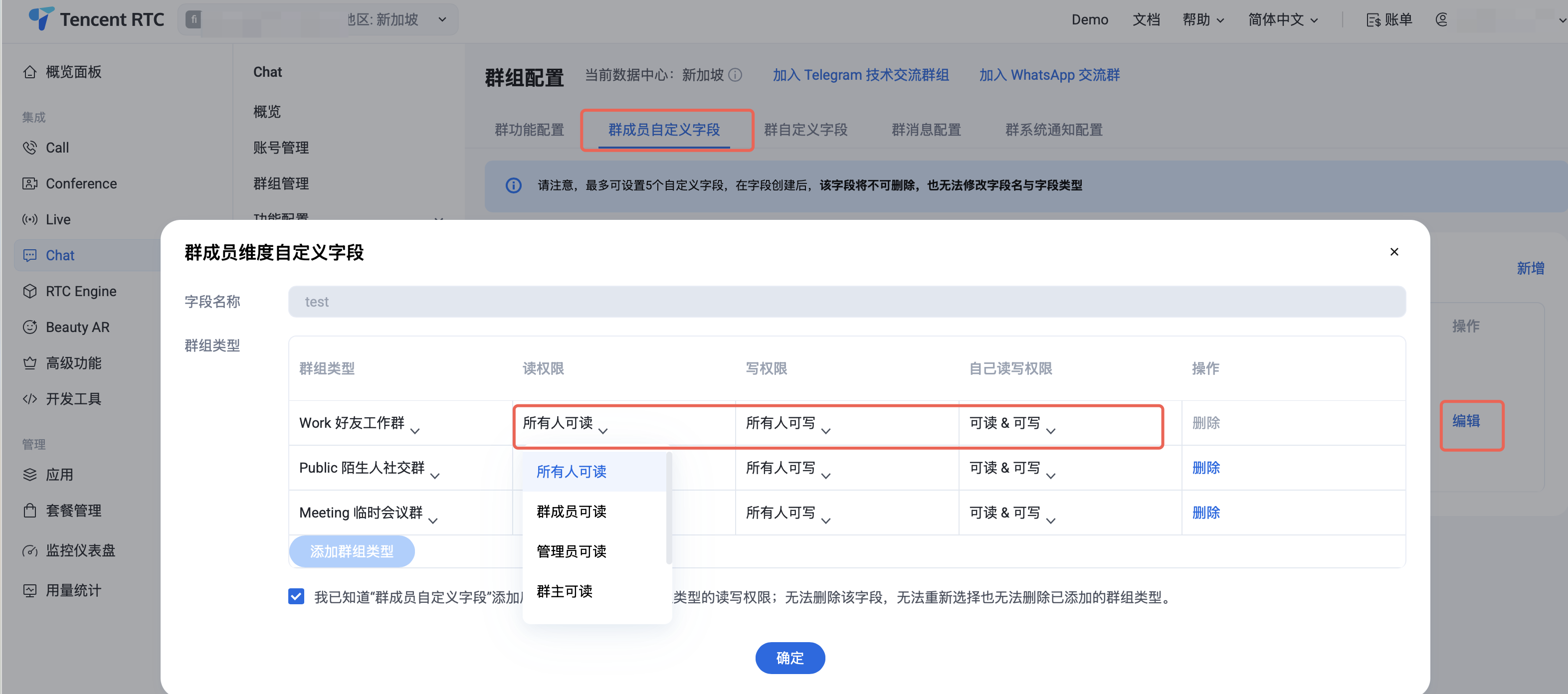Click 删除 link in the Public row

[x=1205, y=468]
